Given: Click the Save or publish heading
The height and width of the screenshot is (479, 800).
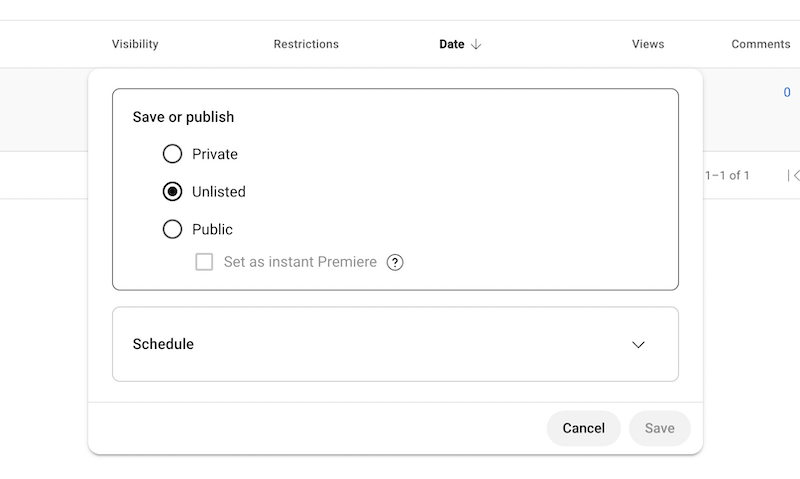Looking at the screenshot, I should 183,117.
